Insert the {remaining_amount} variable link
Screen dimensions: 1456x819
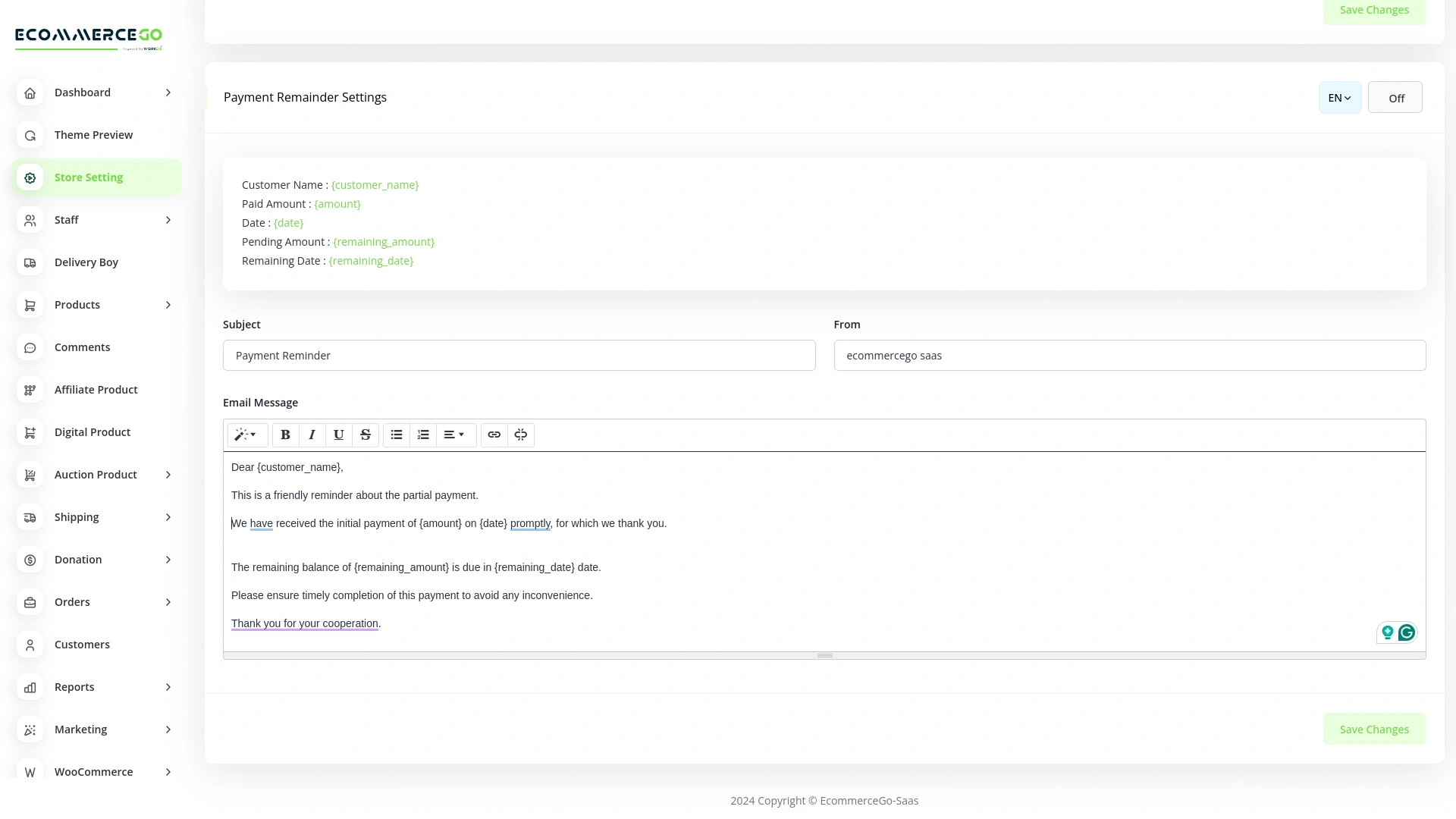[x=383, y=242]
